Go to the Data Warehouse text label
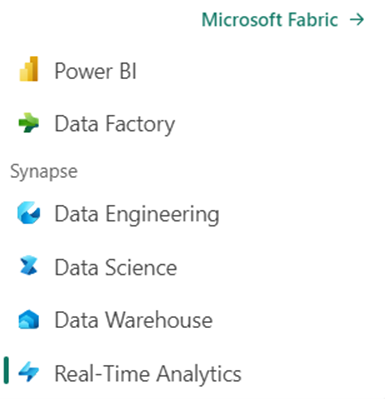 pos(134,320)
